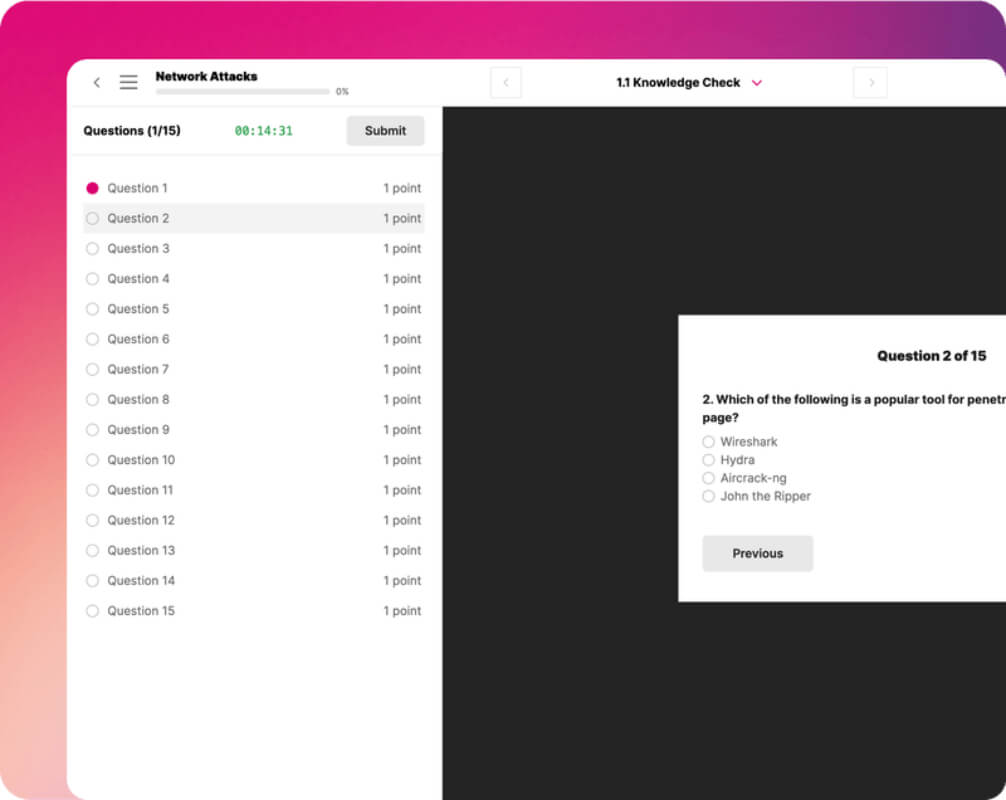
Task: Click the 0% progress label
Action: tap(343, 92)
